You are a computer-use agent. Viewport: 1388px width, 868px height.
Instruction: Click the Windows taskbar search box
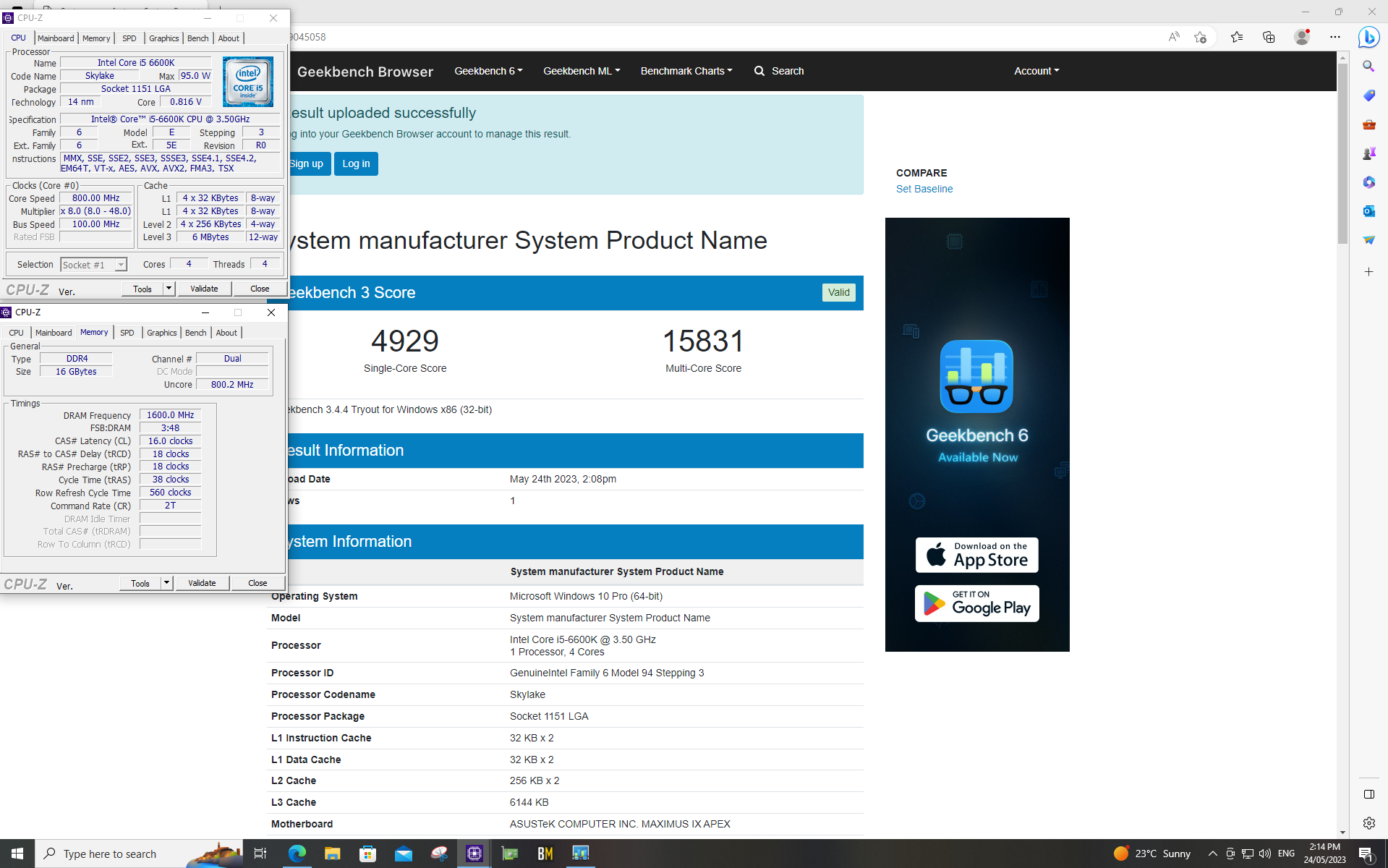[137, 854]
